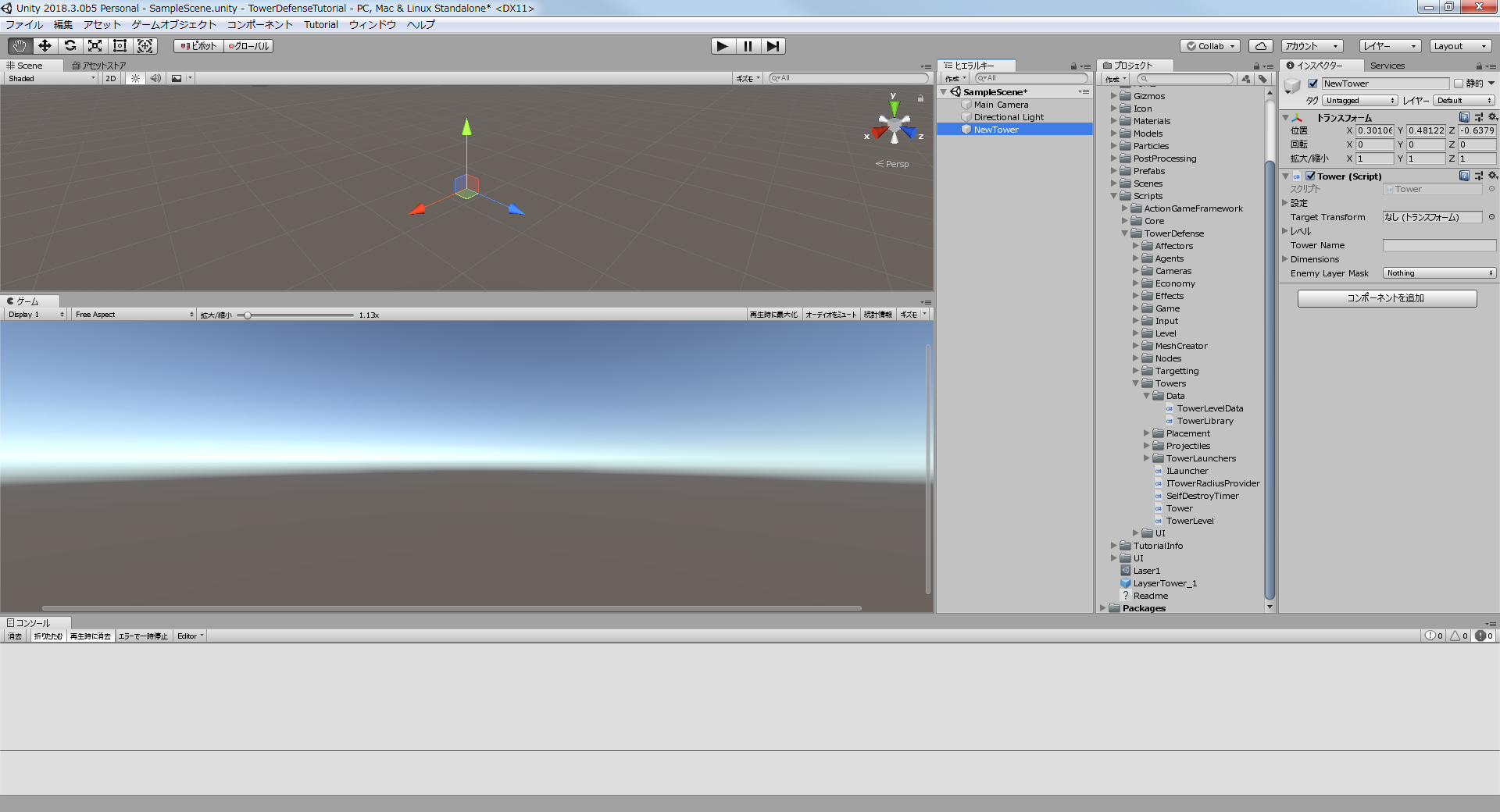This screenshot has height=812, width=1500.
Task: Switch to the Services tab
Action: [1387, 66]
